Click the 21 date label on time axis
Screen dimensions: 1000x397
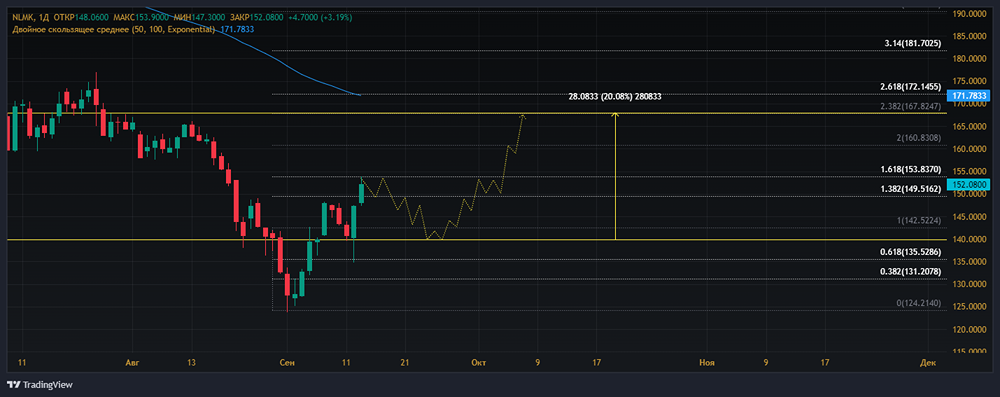tap(404, 363)
